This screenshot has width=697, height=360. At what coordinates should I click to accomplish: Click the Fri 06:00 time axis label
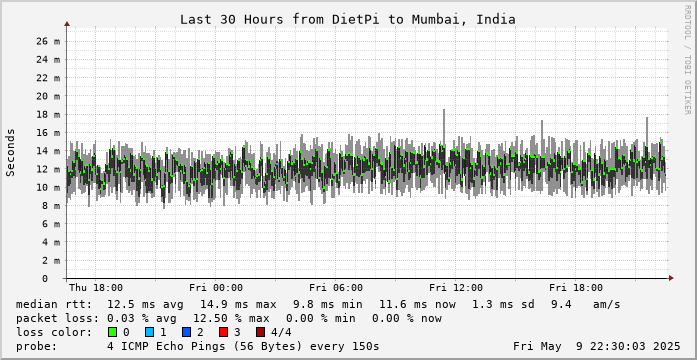[x=336, y=288]
